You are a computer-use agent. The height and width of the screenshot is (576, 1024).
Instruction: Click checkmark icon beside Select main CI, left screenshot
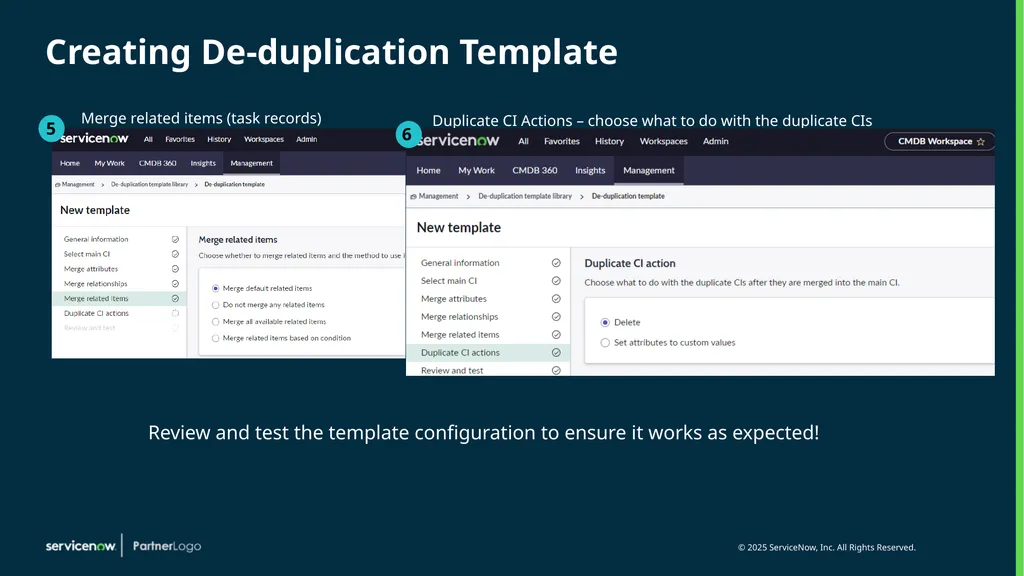pyautogui.click(x=175, y=254)
